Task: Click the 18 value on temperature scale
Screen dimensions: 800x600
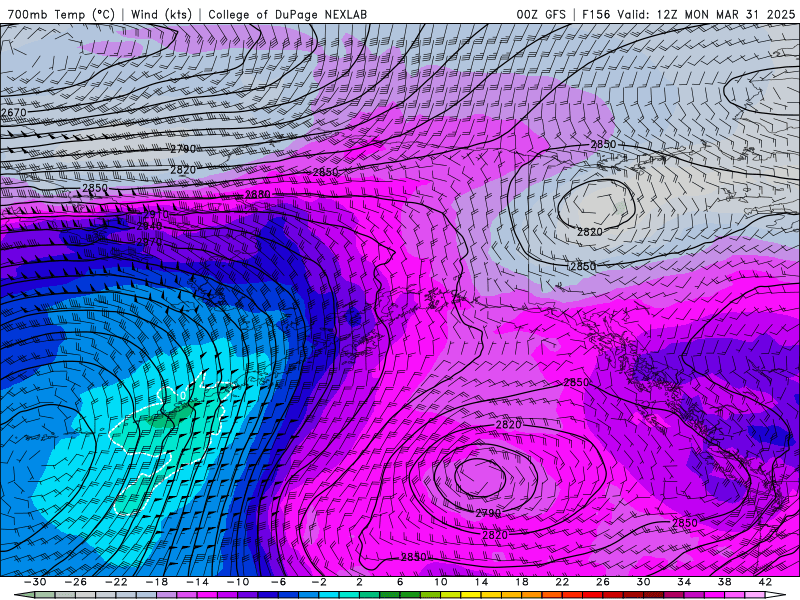Action: (x=521, y=582)
